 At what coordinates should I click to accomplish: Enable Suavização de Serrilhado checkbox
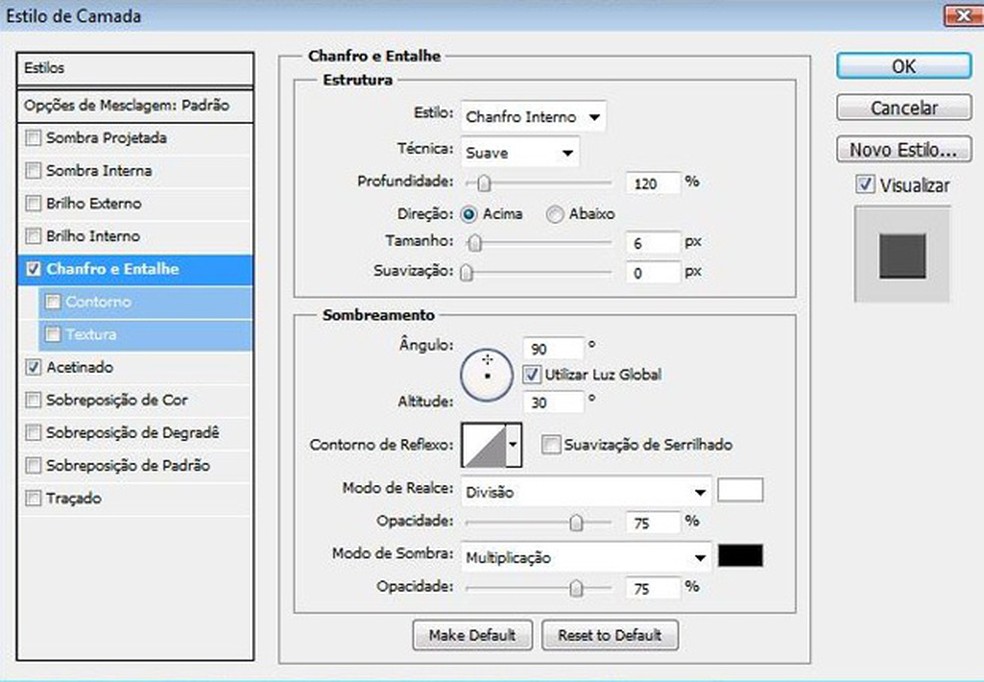tap(551, 445)
